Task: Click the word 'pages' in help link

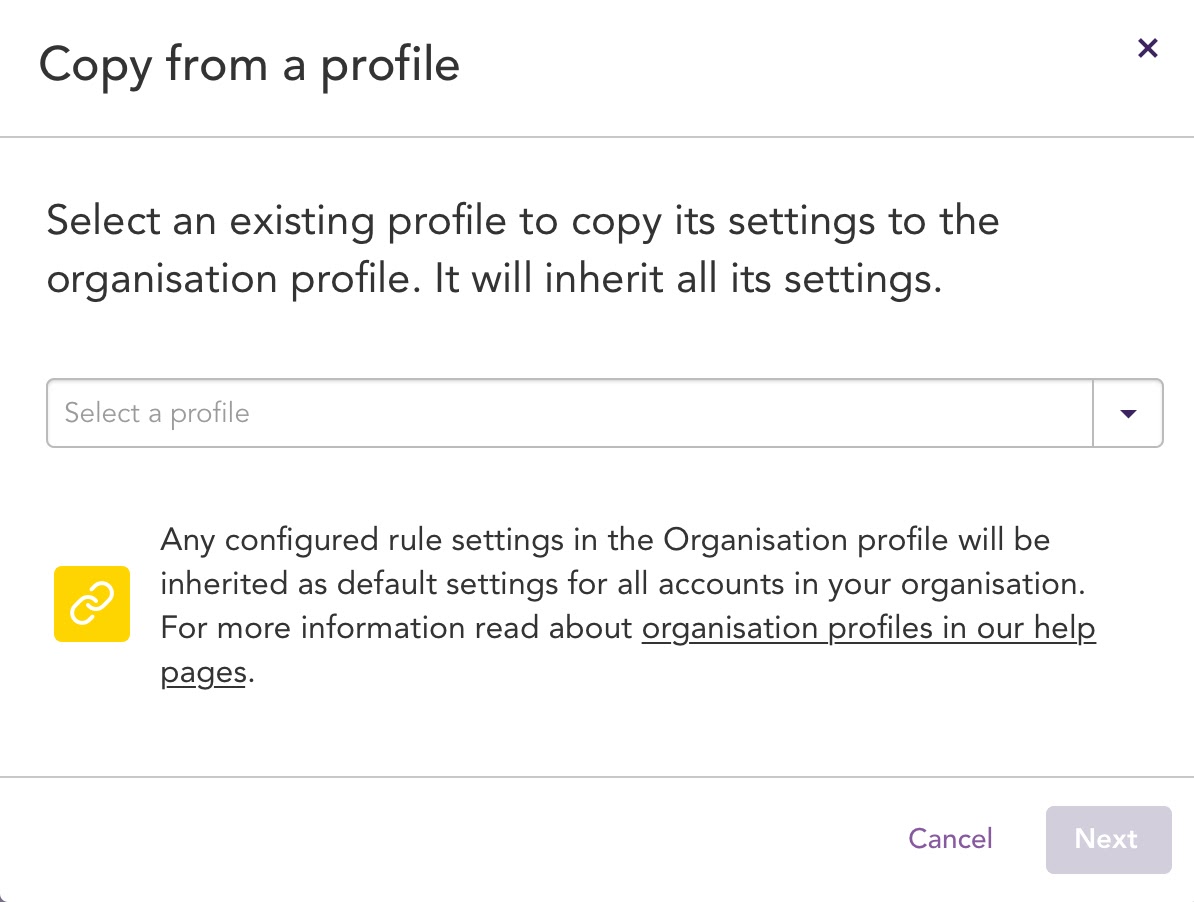Action: click(203, 673)
